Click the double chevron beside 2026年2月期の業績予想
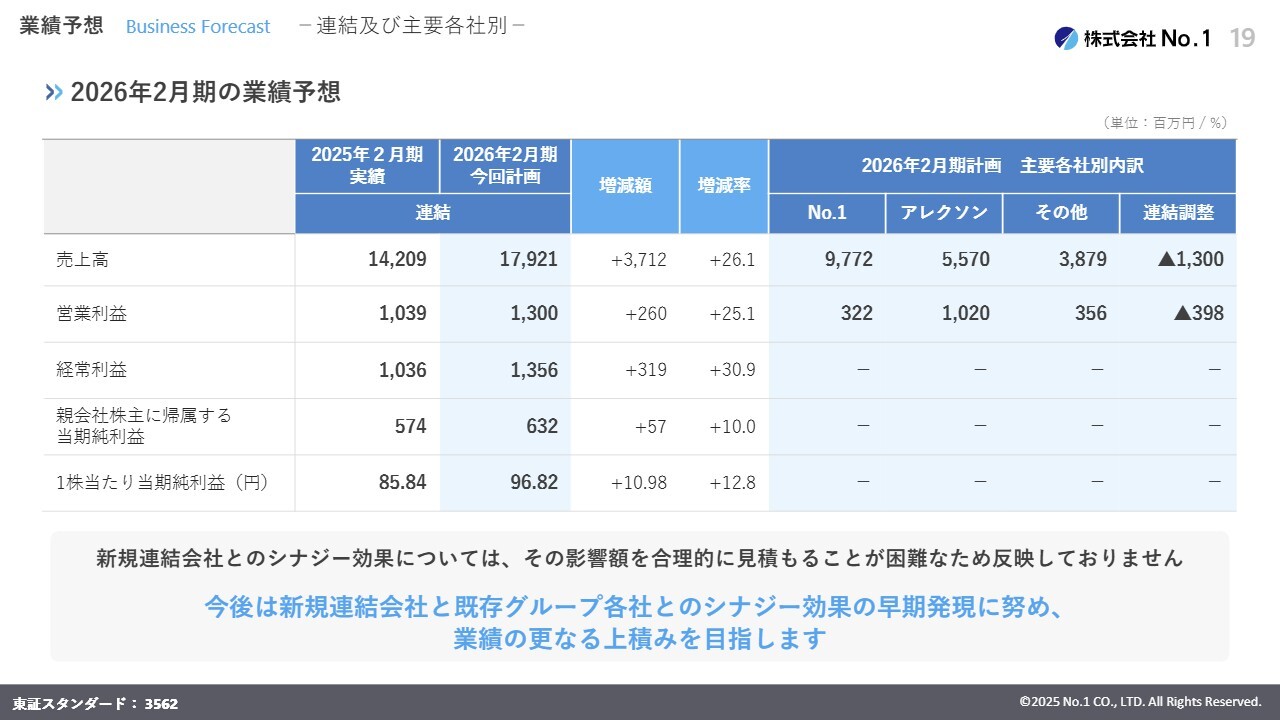Viewport: 1280px width, 720px height. [x=54, y=93]
